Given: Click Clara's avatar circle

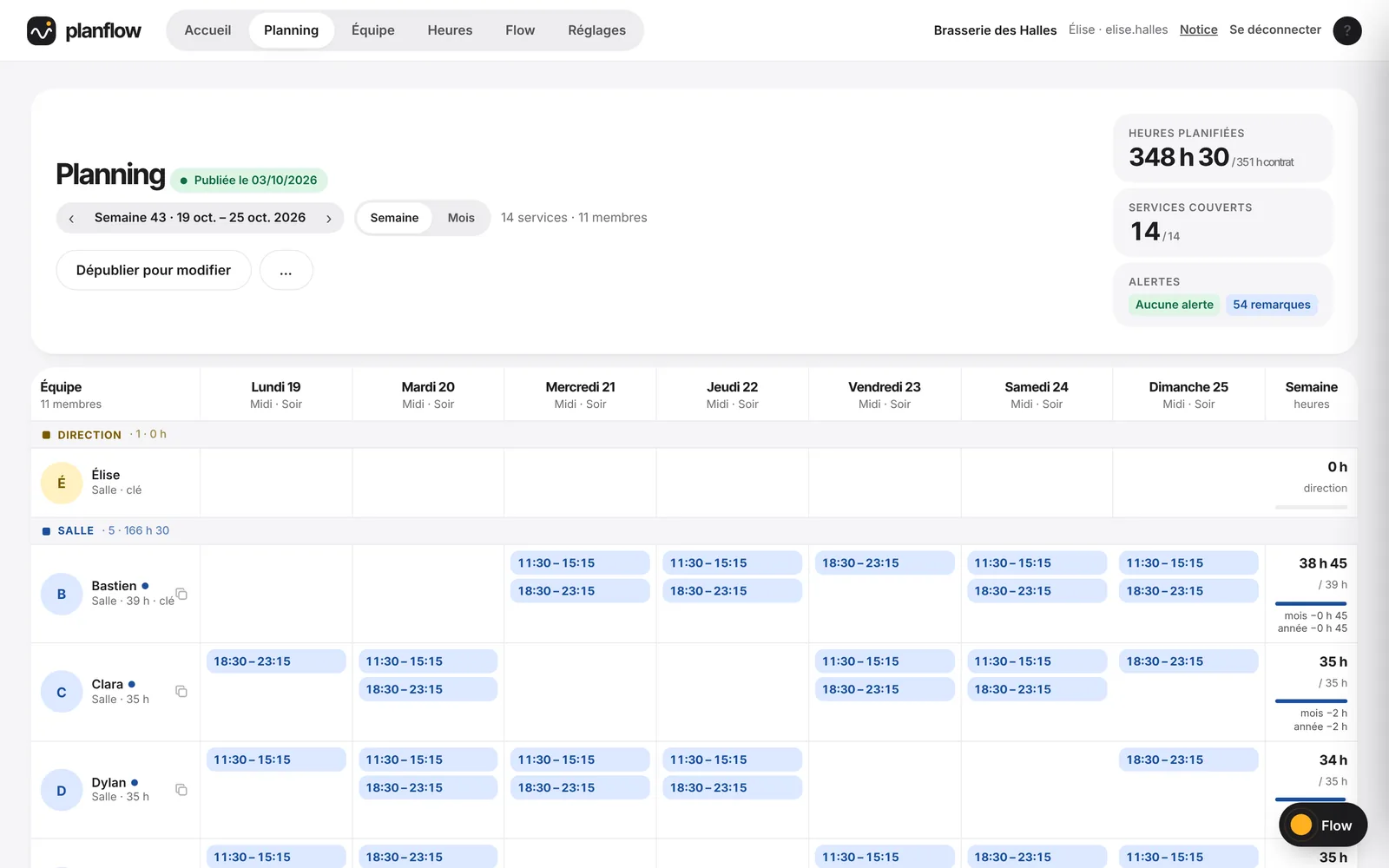Looking at the screenshot, I should (62, 692).
